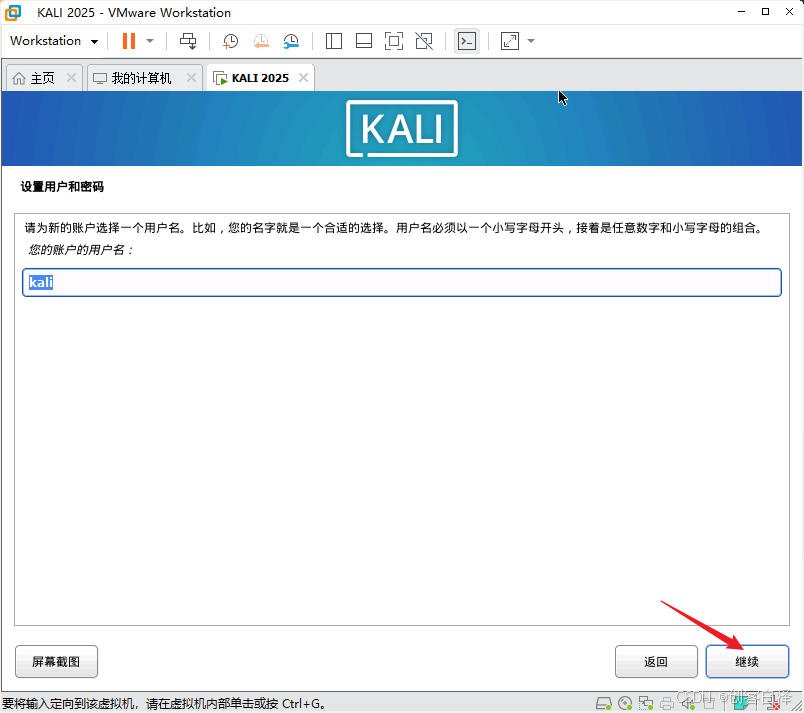Click the stretch guest display icon

tap(510, 41)
